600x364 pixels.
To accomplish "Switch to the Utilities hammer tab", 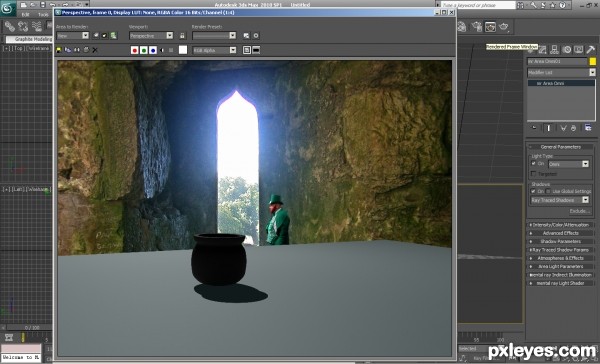I will point(590,49).
